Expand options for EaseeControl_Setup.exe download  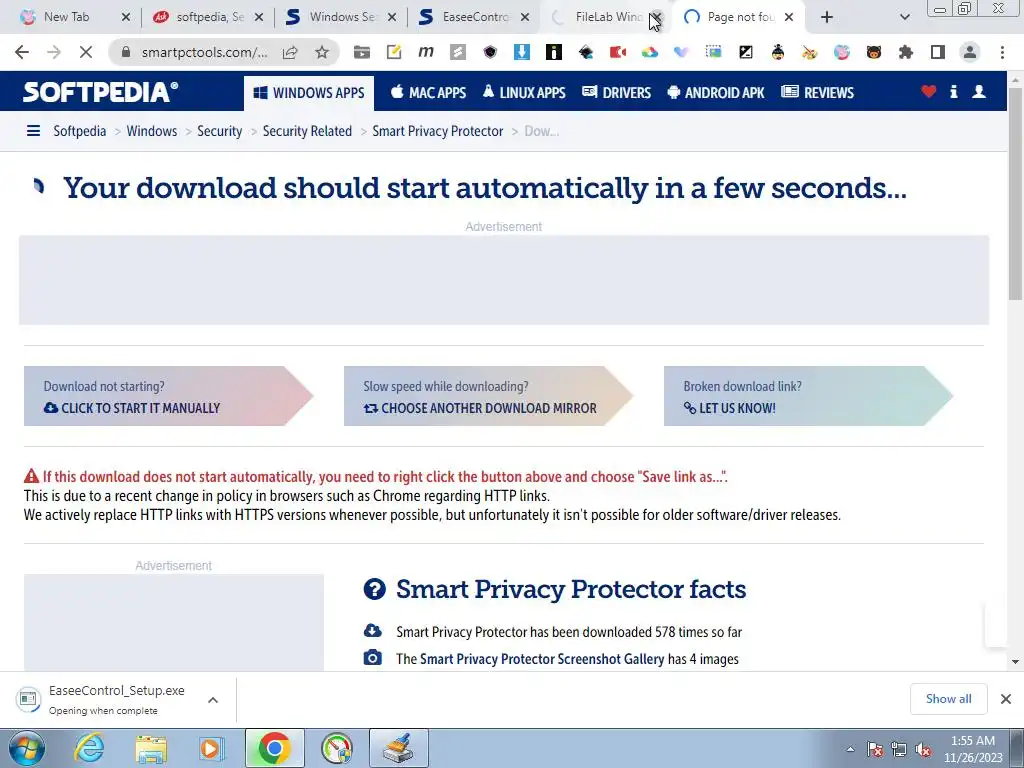213,700
